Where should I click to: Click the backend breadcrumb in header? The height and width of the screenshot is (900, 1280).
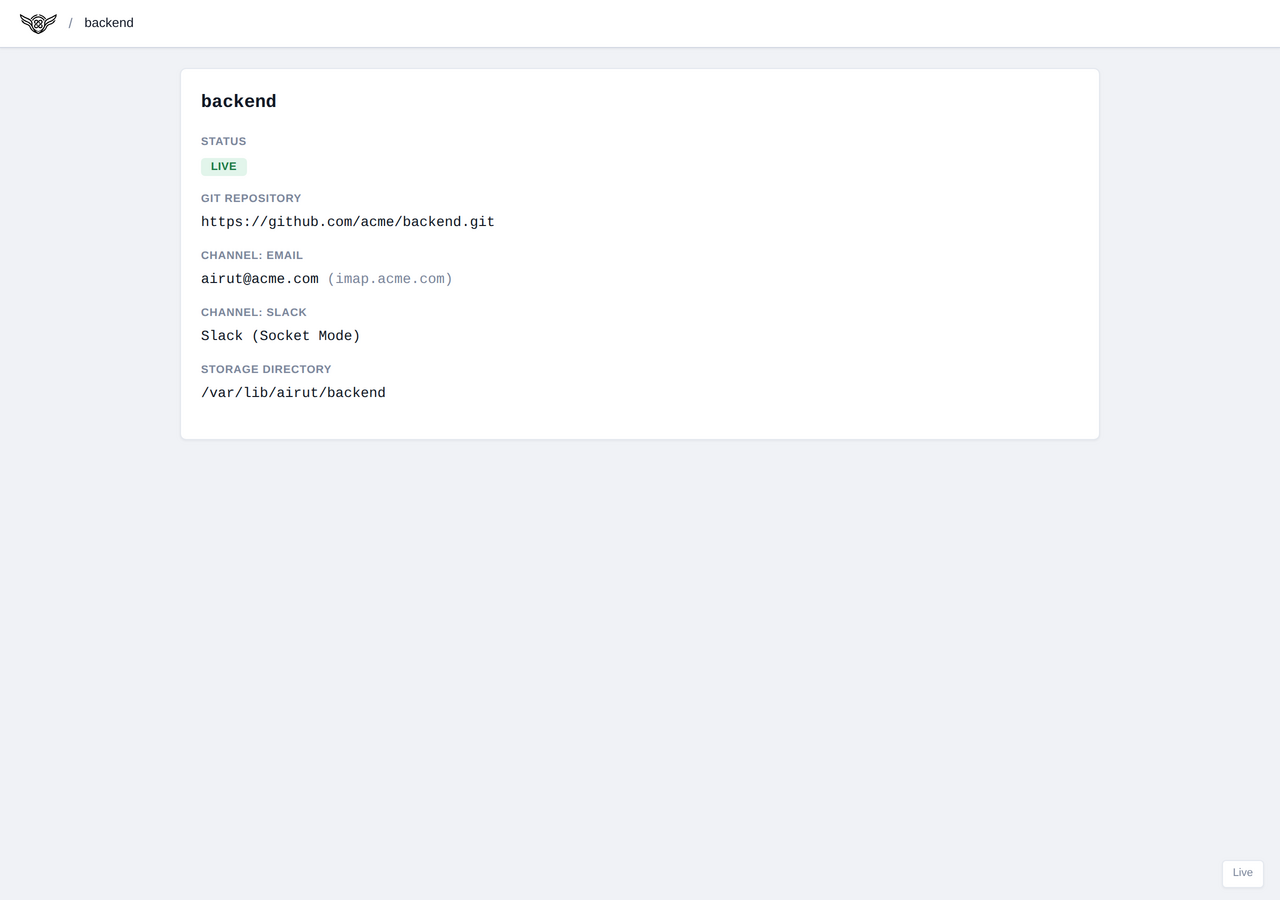click(x=109, y=23)
